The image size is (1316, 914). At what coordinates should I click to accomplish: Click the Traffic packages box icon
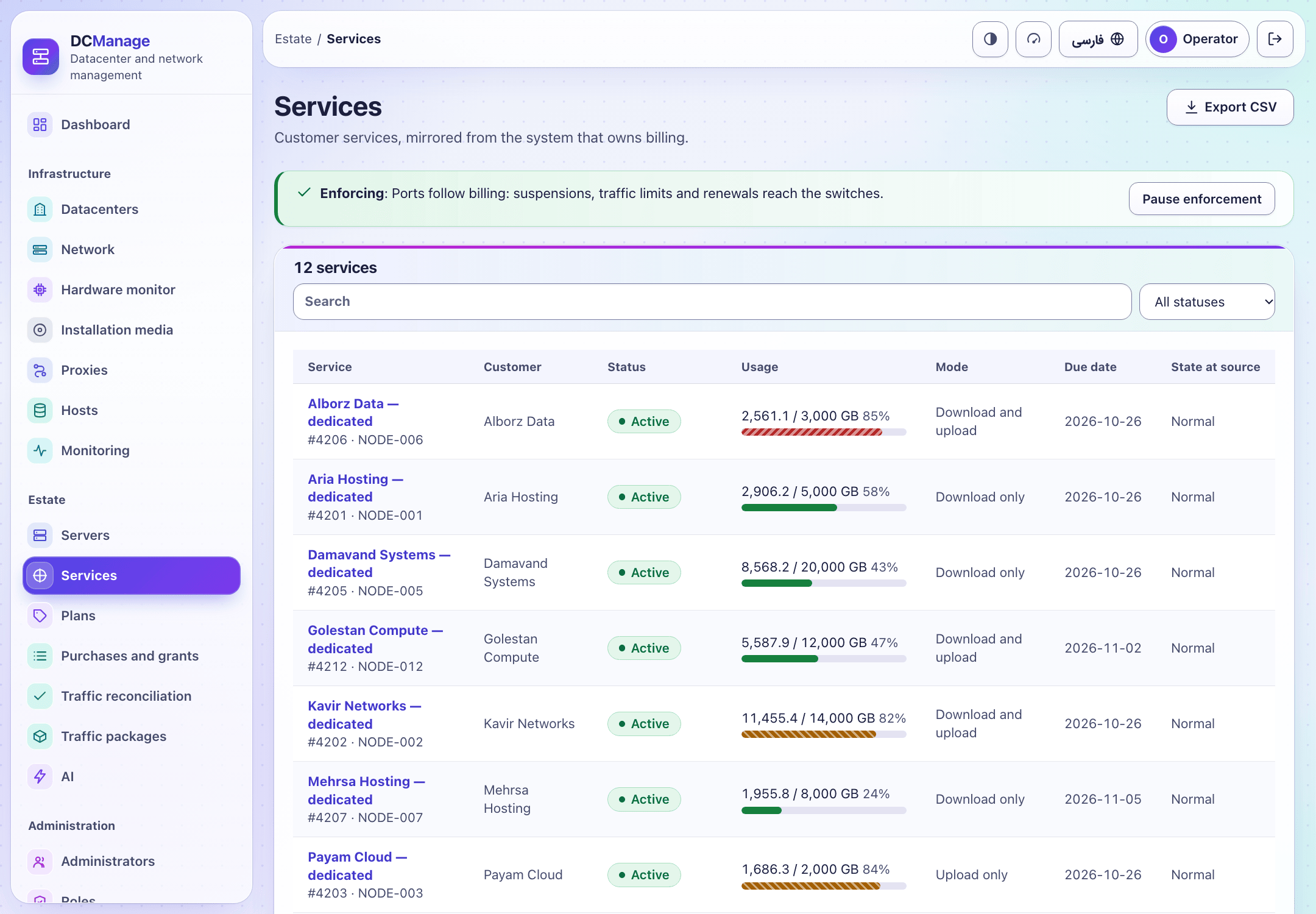tap(40, 737)
